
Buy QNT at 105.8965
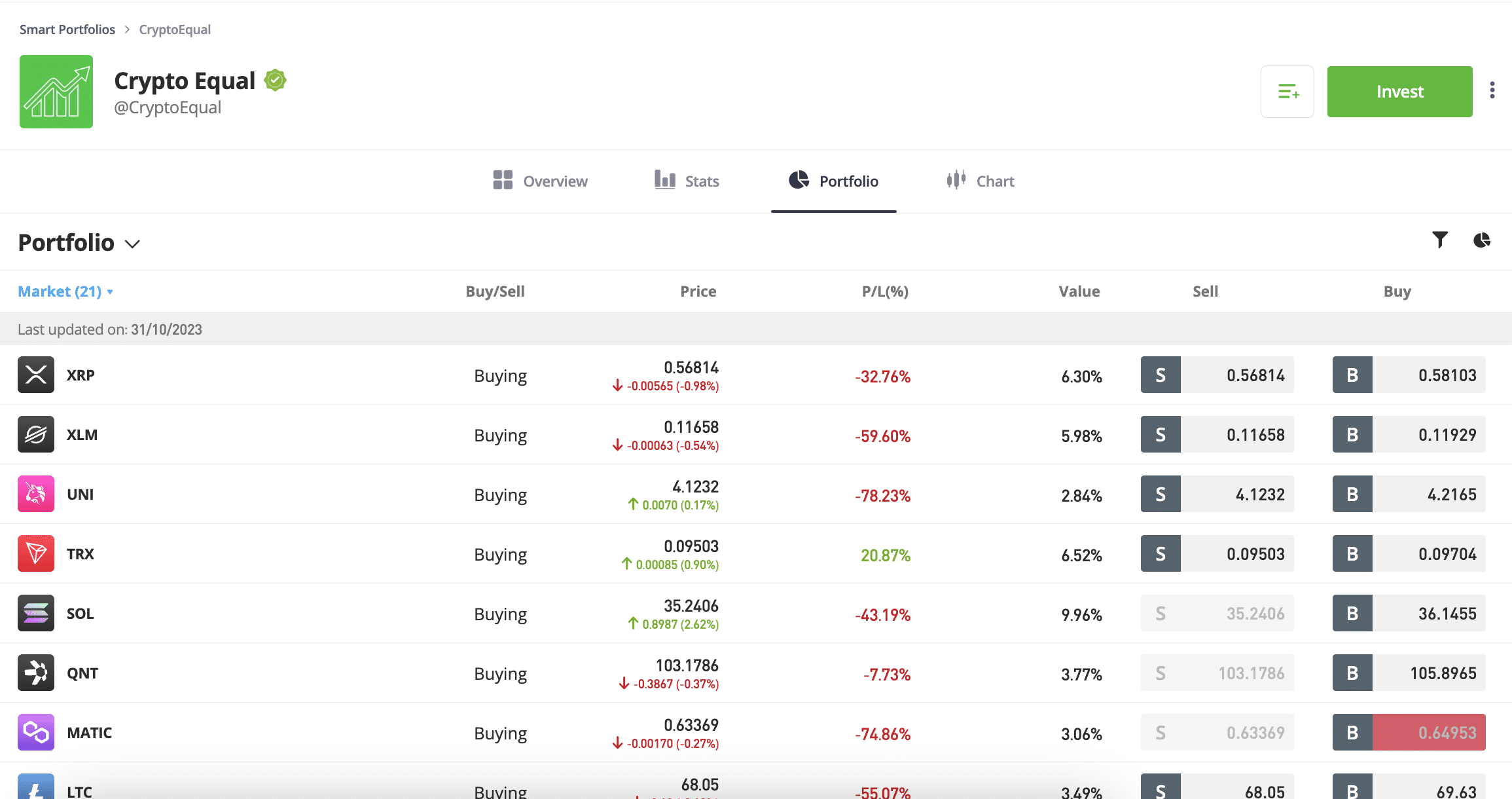[x=1409, y=673]
